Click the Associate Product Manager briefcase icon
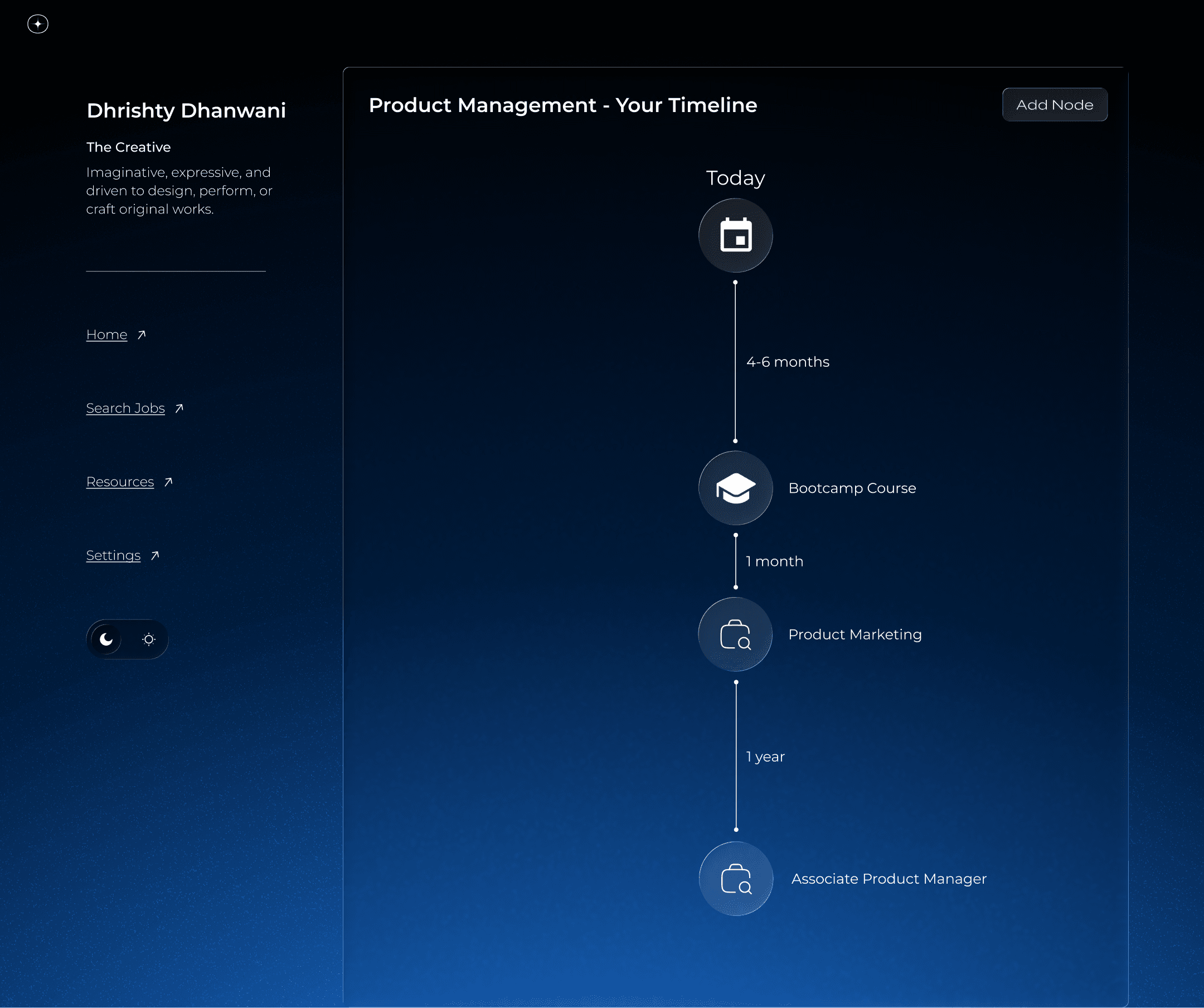 pyautogui.click(x=736, y=879)
